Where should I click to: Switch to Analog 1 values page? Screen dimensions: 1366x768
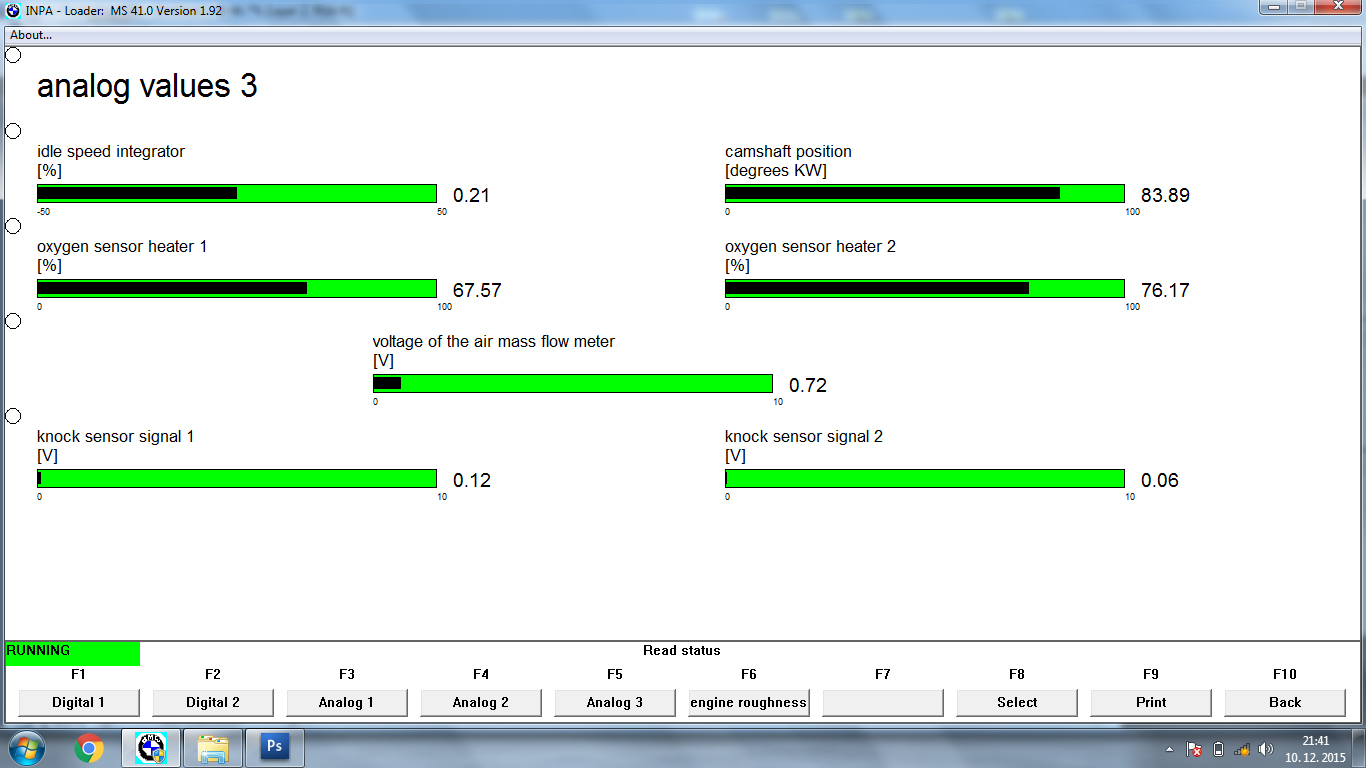pyautogui.click(x=346, y=702)
